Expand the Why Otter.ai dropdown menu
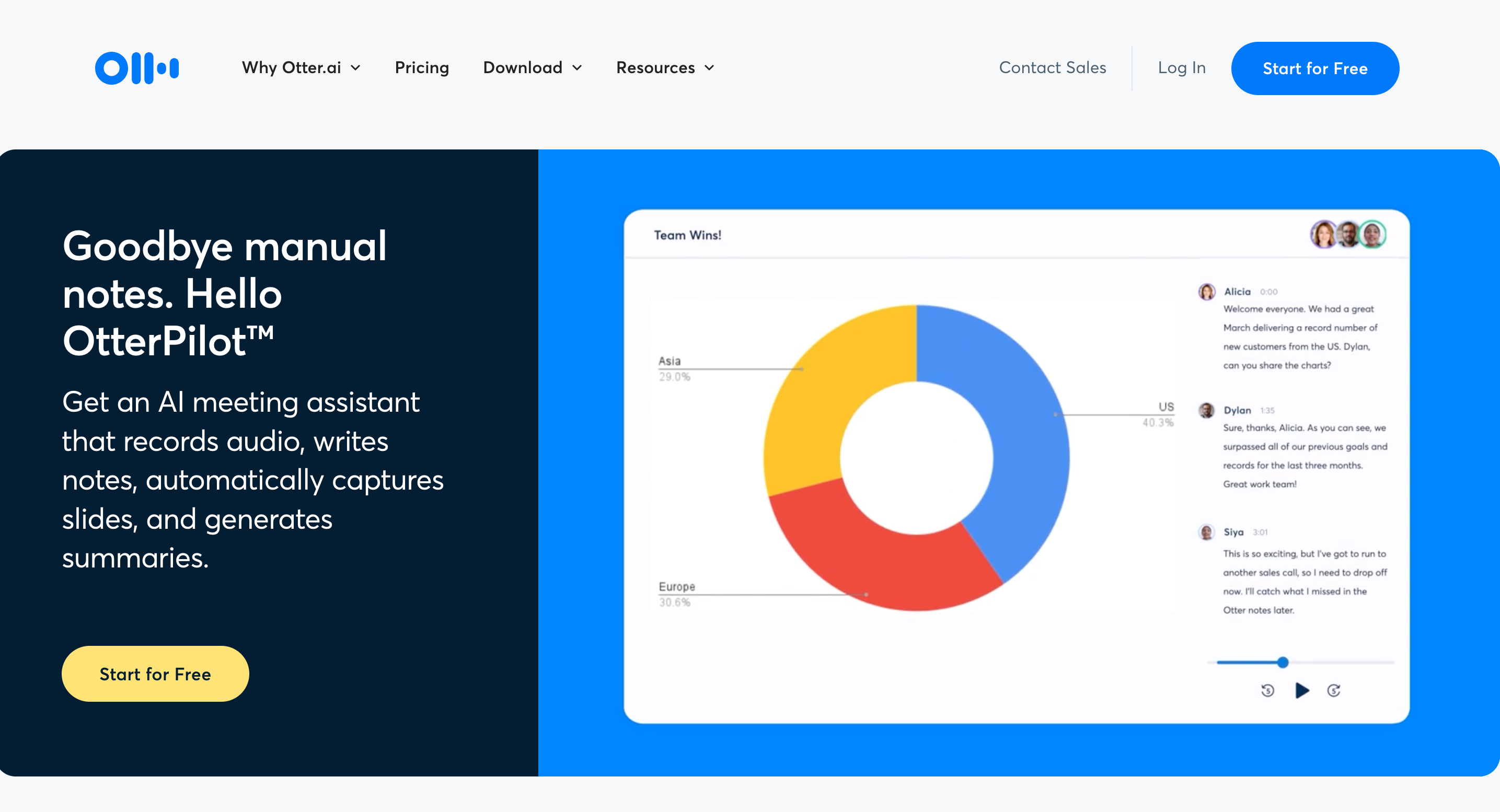1500x812 pixels. (x=301, y=68)
